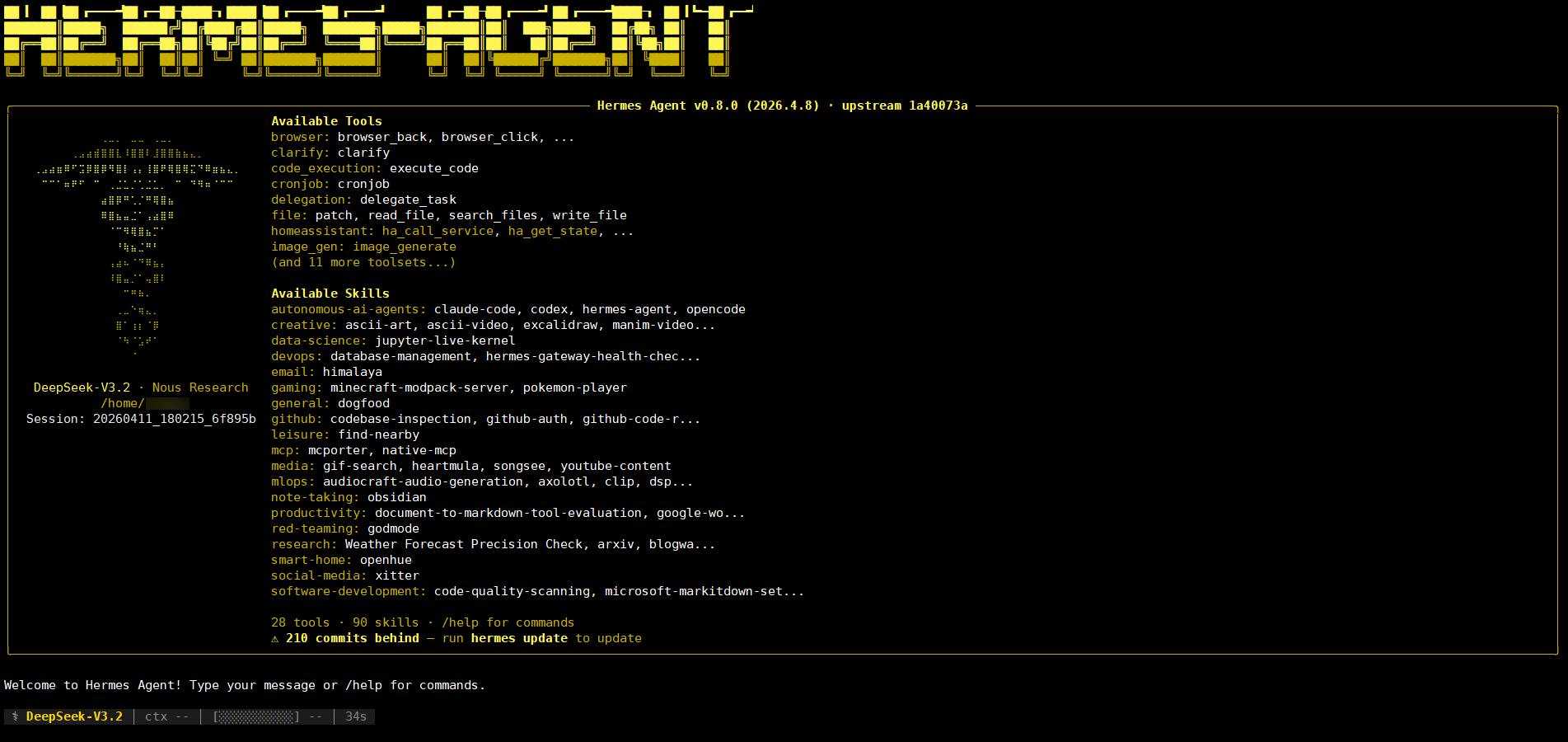Select the "himalaya" email skill
The height and width of the screenshot is (742, 1568).
353,372
